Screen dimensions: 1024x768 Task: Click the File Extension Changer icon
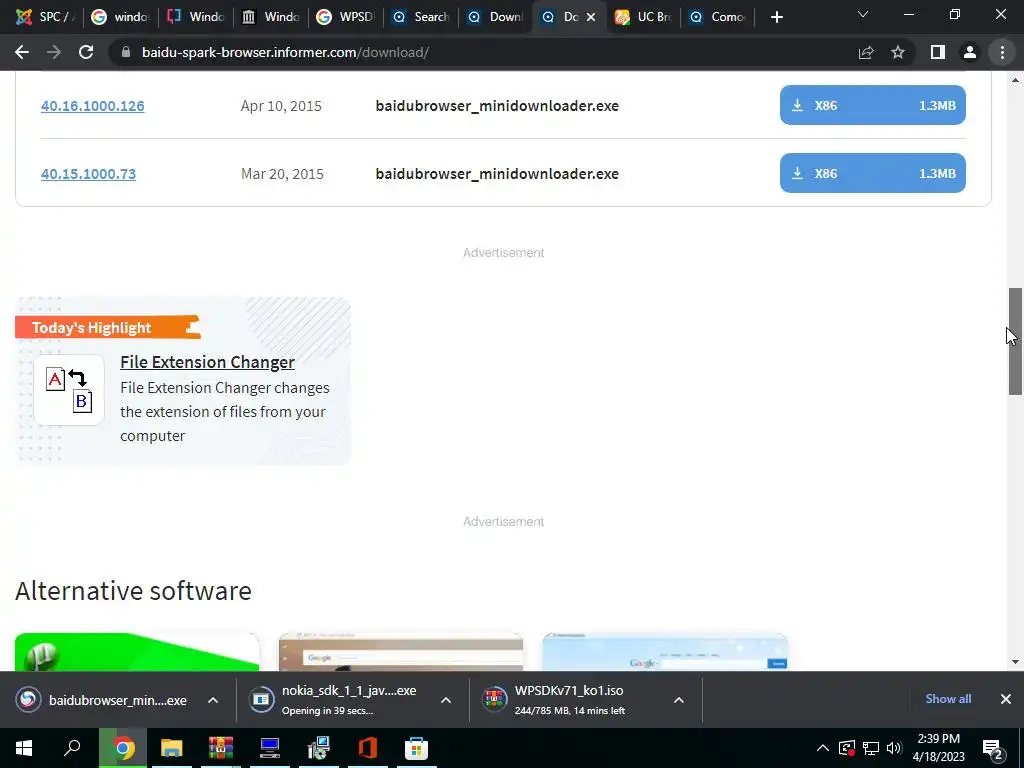click(x=69, y=390)
